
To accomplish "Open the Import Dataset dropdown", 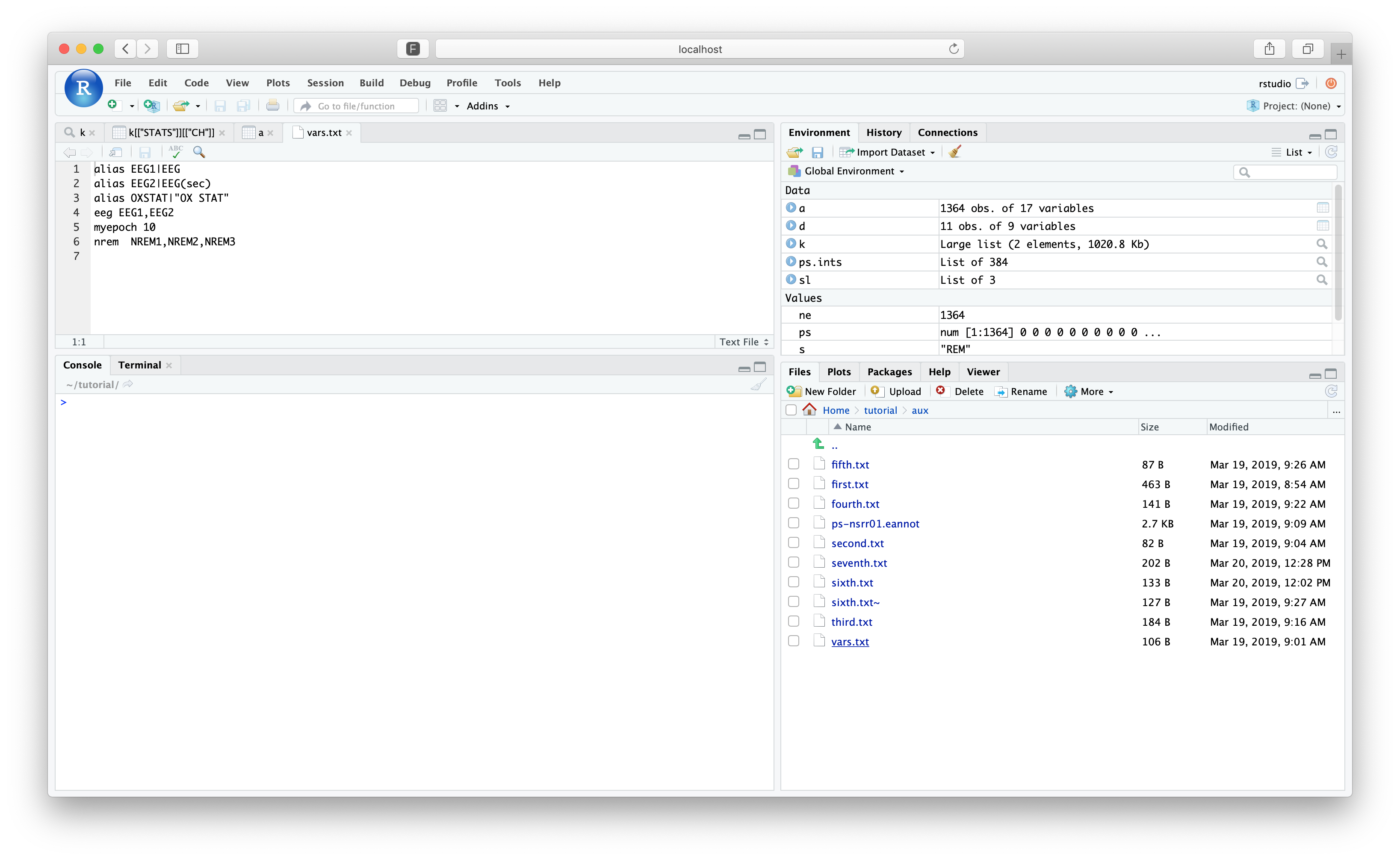I will [890, 152].
